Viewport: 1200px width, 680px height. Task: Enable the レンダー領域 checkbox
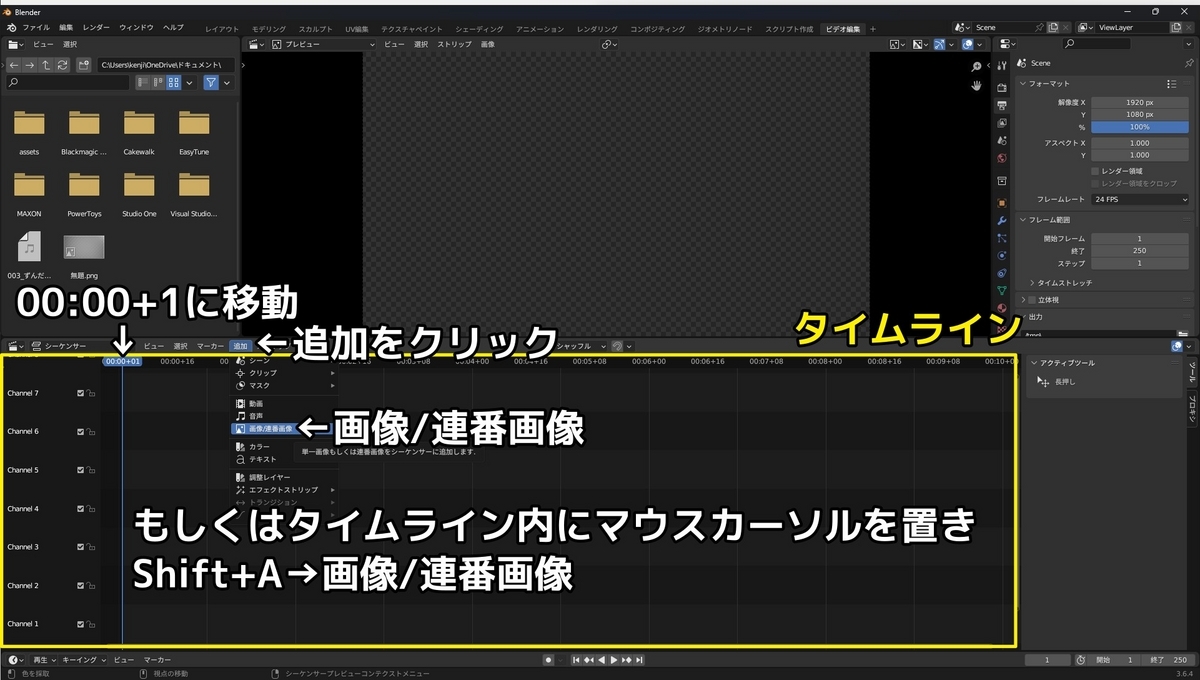pyautogui.click(x=1095, y=171)
